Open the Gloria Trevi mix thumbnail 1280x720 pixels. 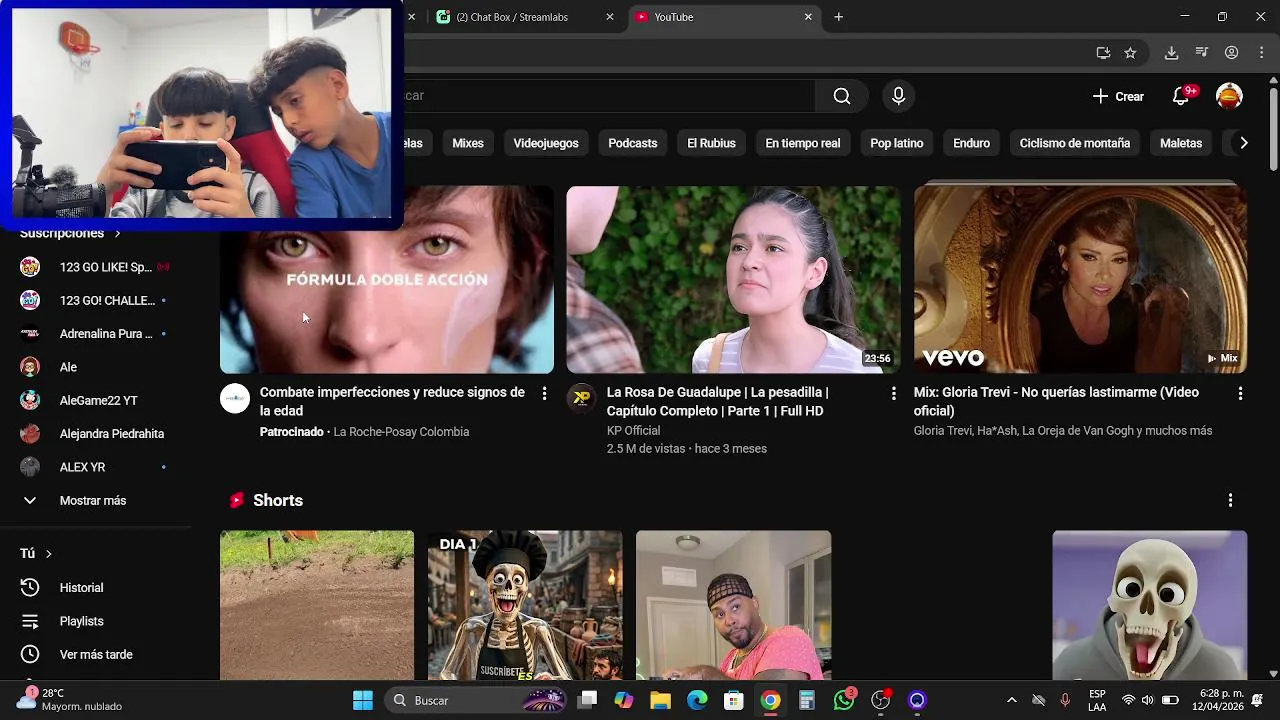(x=1080, y=280)
